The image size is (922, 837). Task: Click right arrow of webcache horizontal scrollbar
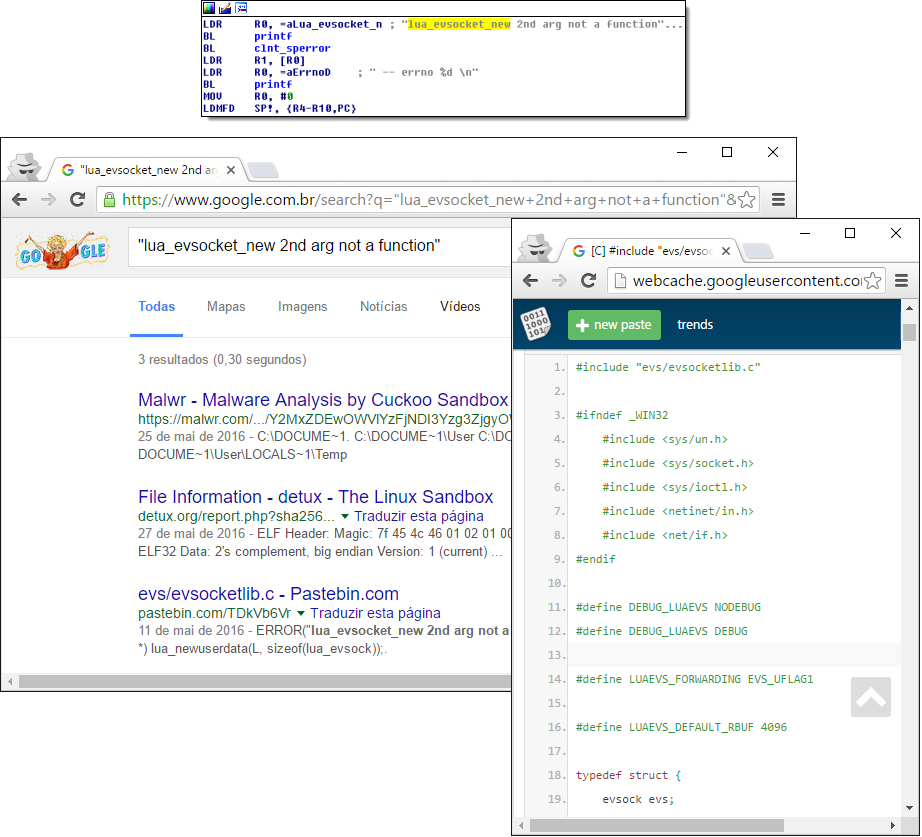pyautogui.click(x=893, y=825)
